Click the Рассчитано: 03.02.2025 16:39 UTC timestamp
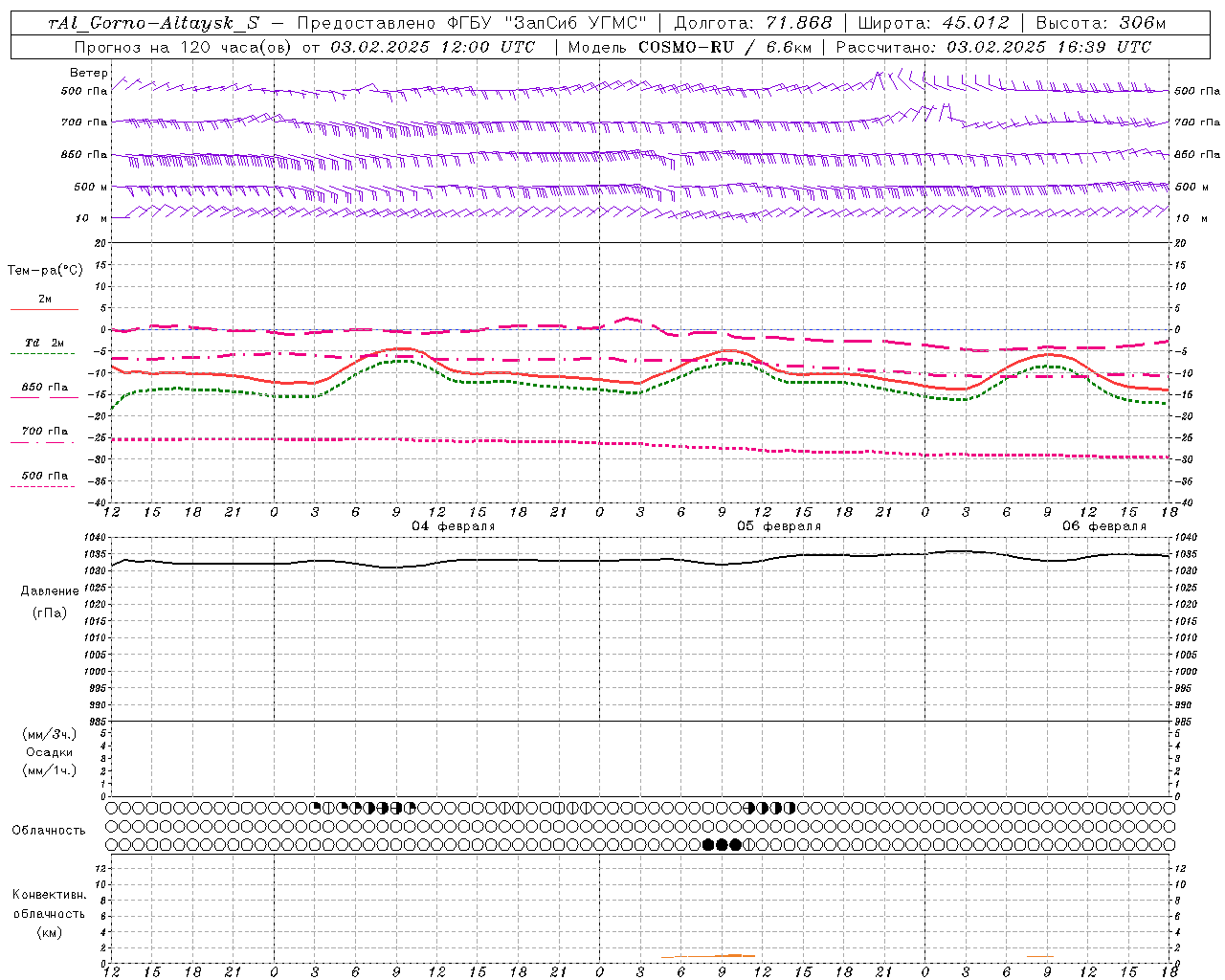Screen dimensions: 1225x980 coord(993,47)
